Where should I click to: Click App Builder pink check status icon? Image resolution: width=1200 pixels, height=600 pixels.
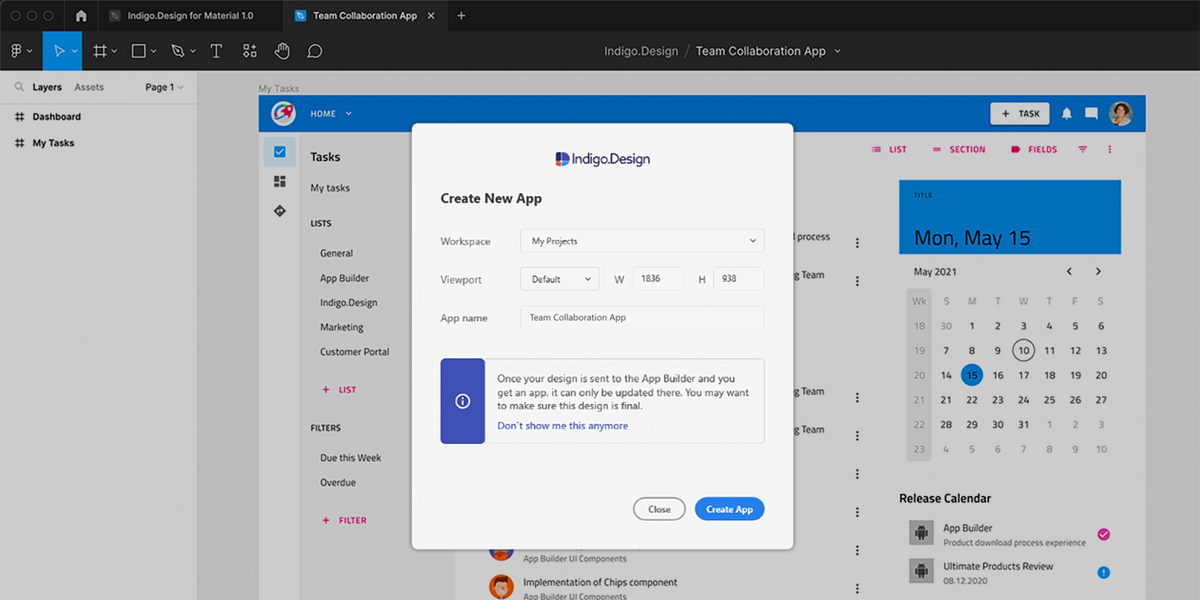click(x=1104, y=534)
